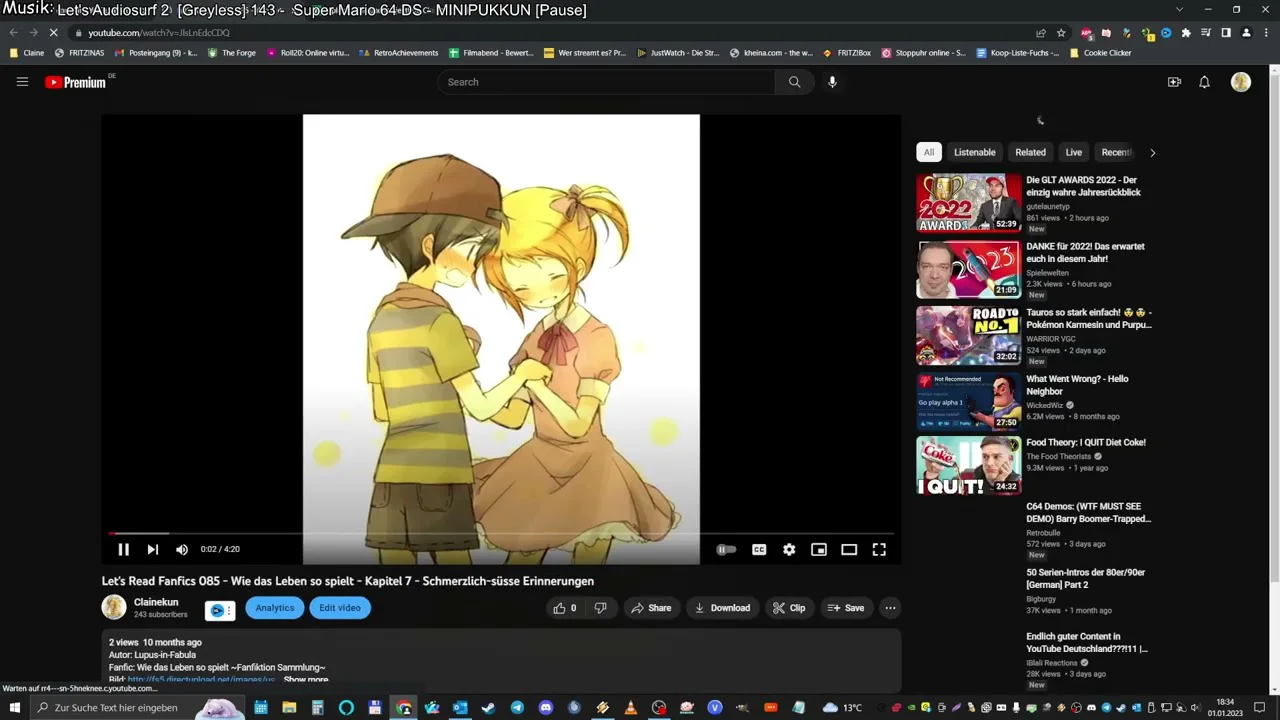Toggle the autoplay switch in the player
Viewport: 1280px width, 720px height.
727,549
